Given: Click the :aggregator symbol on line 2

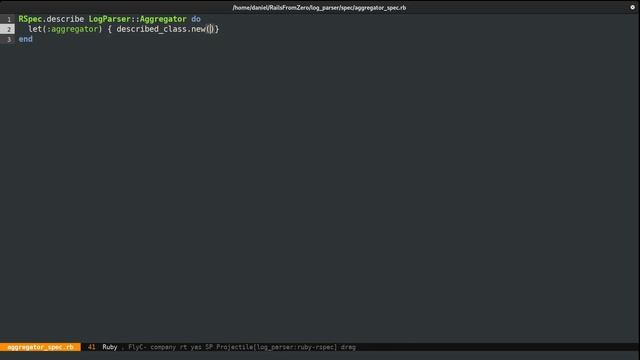Looking at the screenshot, I should click(72, 29).
